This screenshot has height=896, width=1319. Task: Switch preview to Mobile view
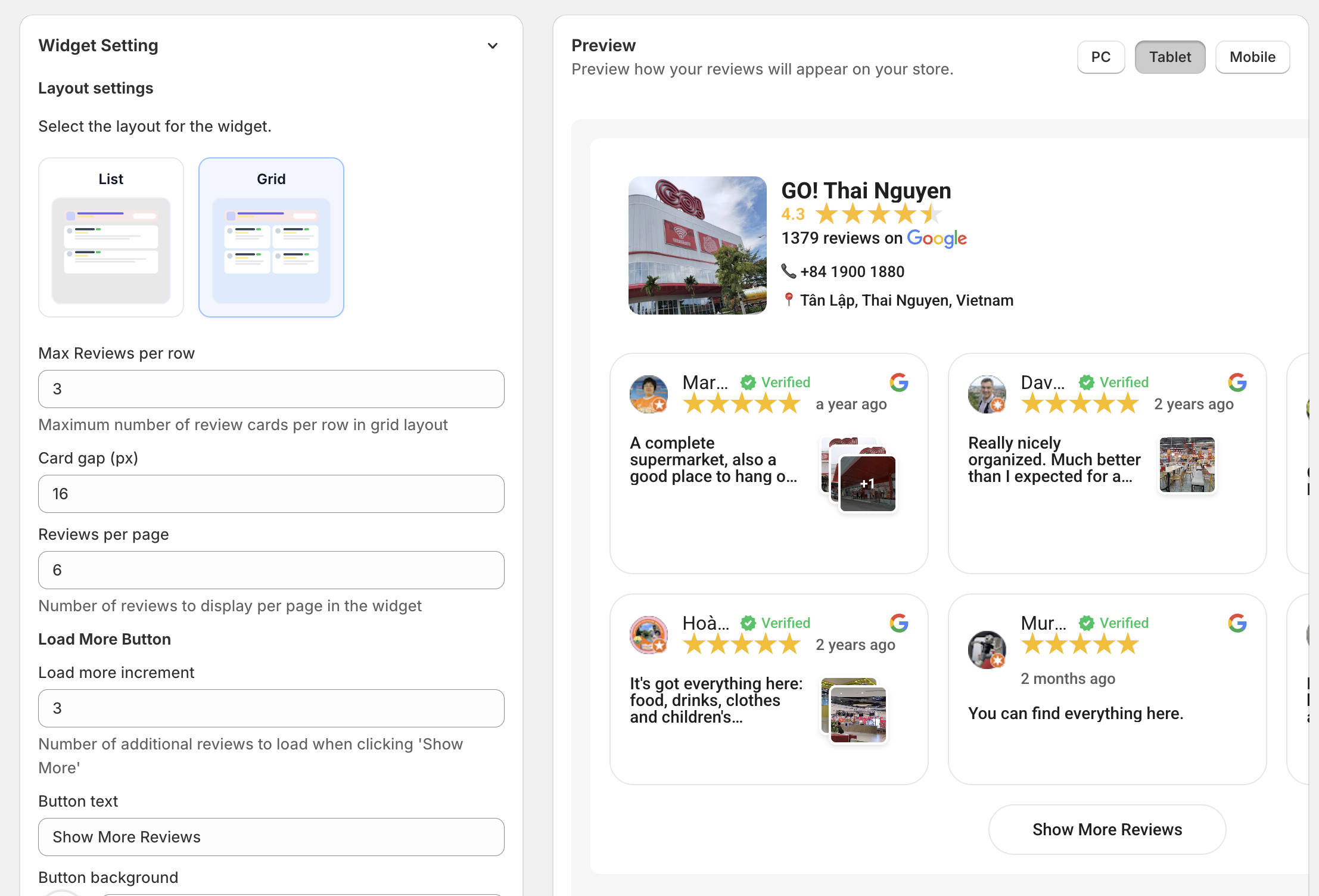1252,57
